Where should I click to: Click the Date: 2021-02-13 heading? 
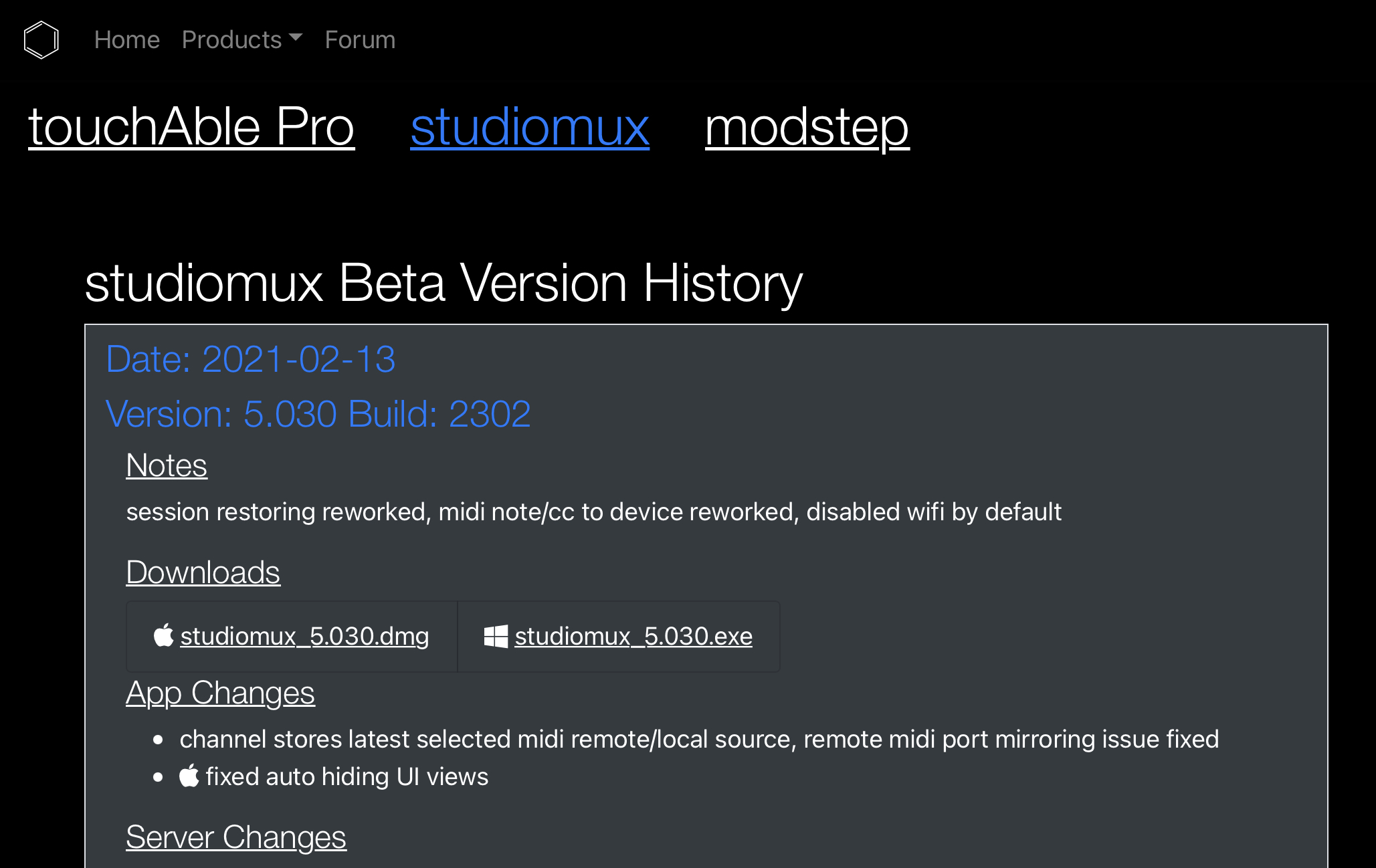(x=251, y=360)
